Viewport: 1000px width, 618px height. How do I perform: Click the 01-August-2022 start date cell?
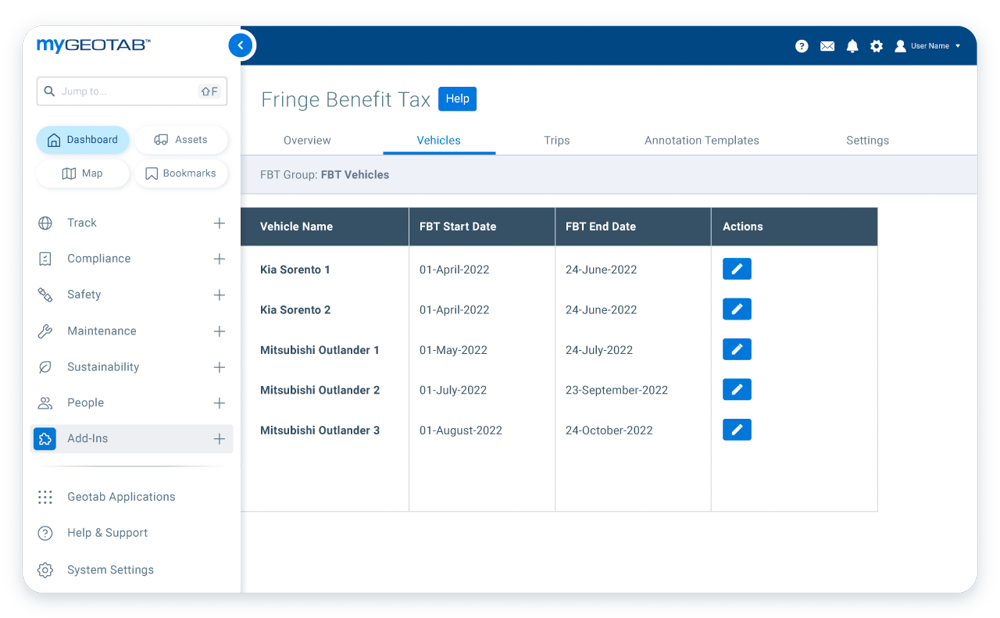pos(460,430)
